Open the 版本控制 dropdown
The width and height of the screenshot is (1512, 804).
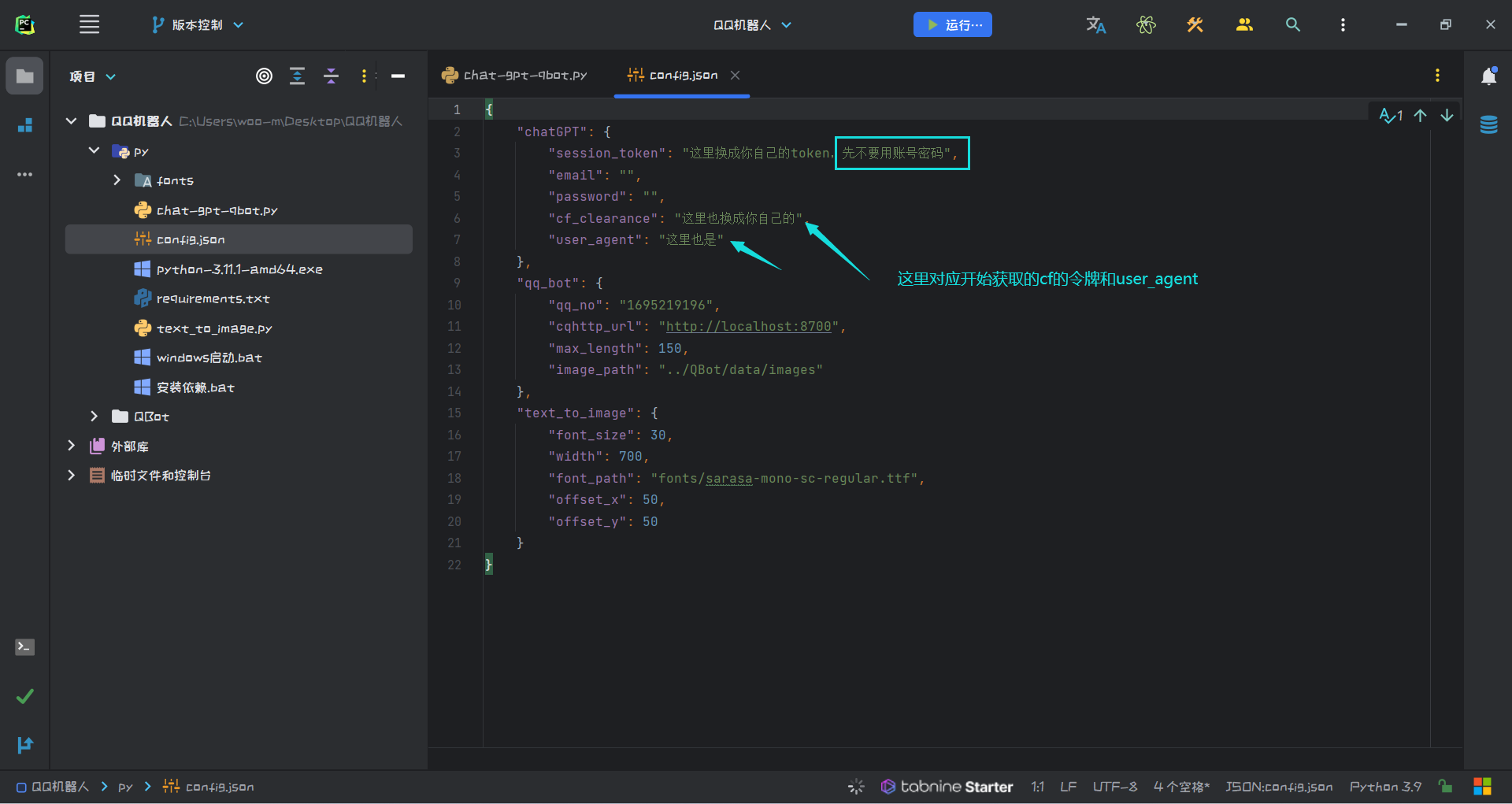[198, 24]
